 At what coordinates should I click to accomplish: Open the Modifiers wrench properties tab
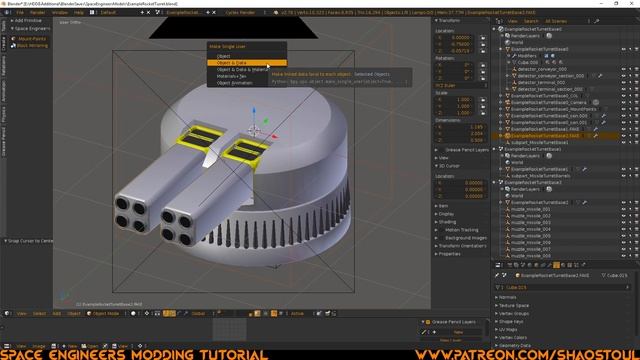coord(549,265)
